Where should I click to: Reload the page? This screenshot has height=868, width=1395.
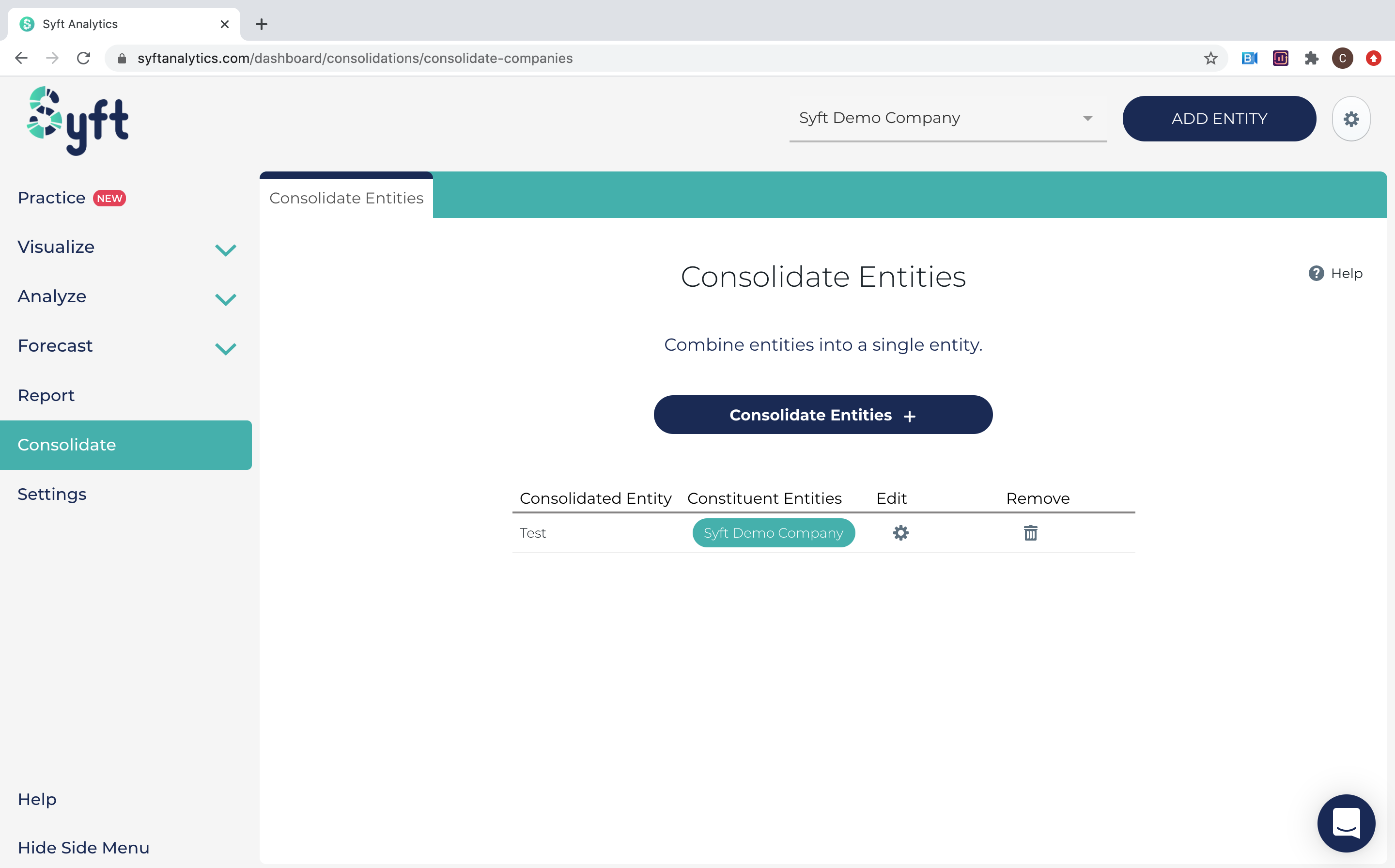(x=84, y=58)
